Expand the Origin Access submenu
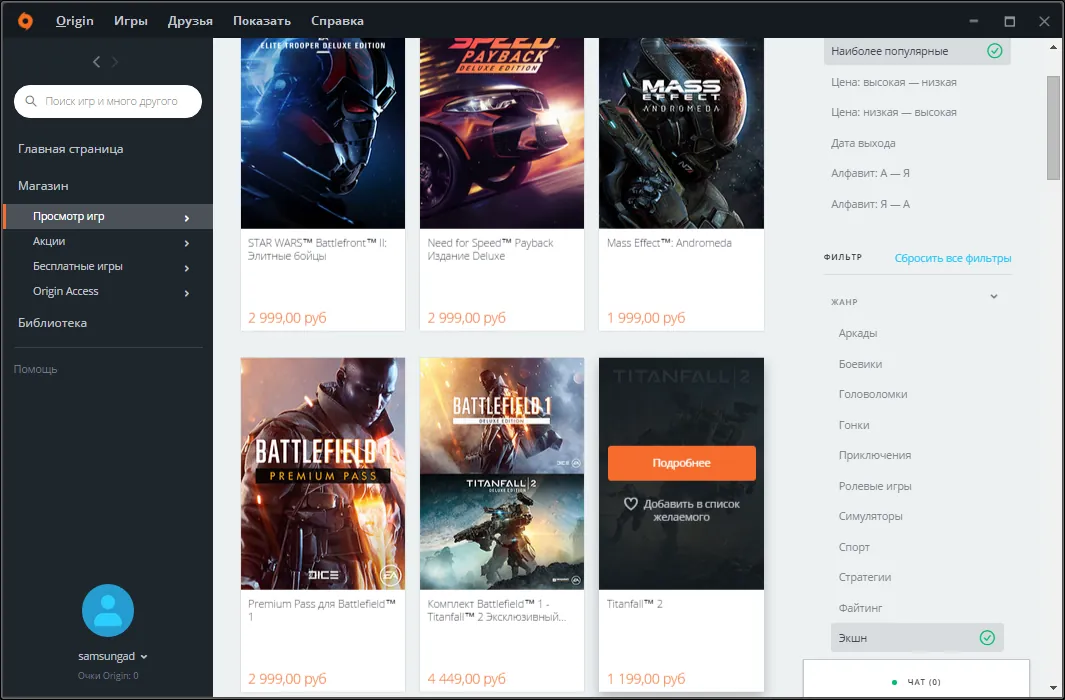Viewport: 1065px width, 700px height. pos(187,292)
